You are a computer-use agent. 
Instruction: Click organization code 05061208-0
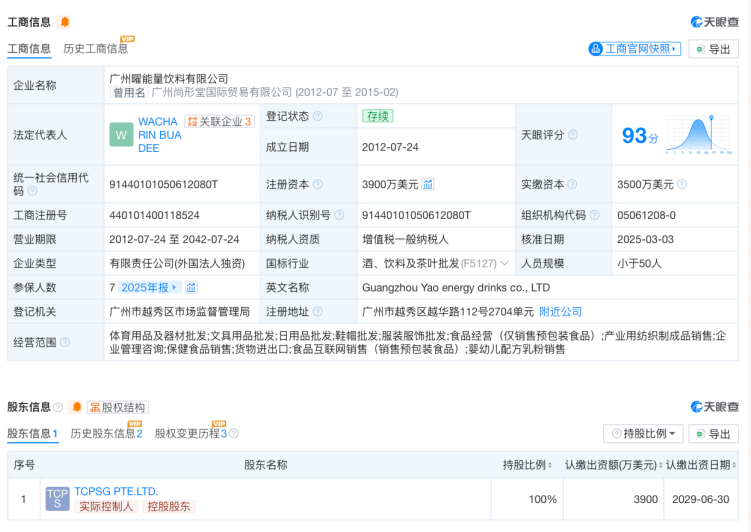click(x=646, y=215)
